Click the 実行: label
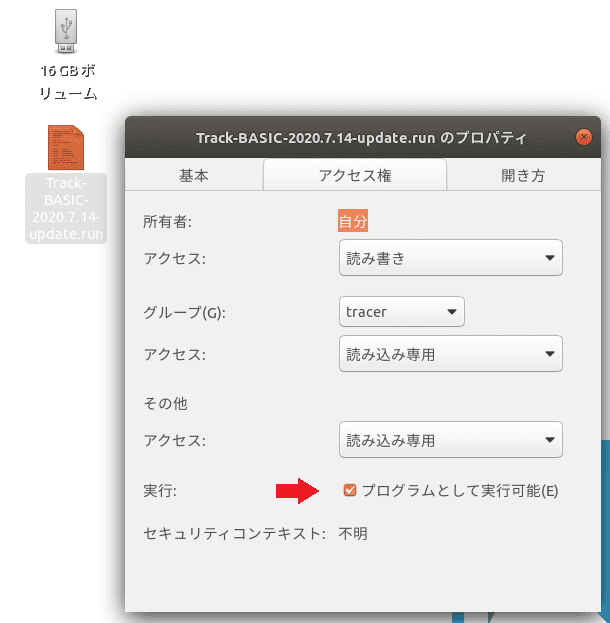 click(x=160, y=491)
